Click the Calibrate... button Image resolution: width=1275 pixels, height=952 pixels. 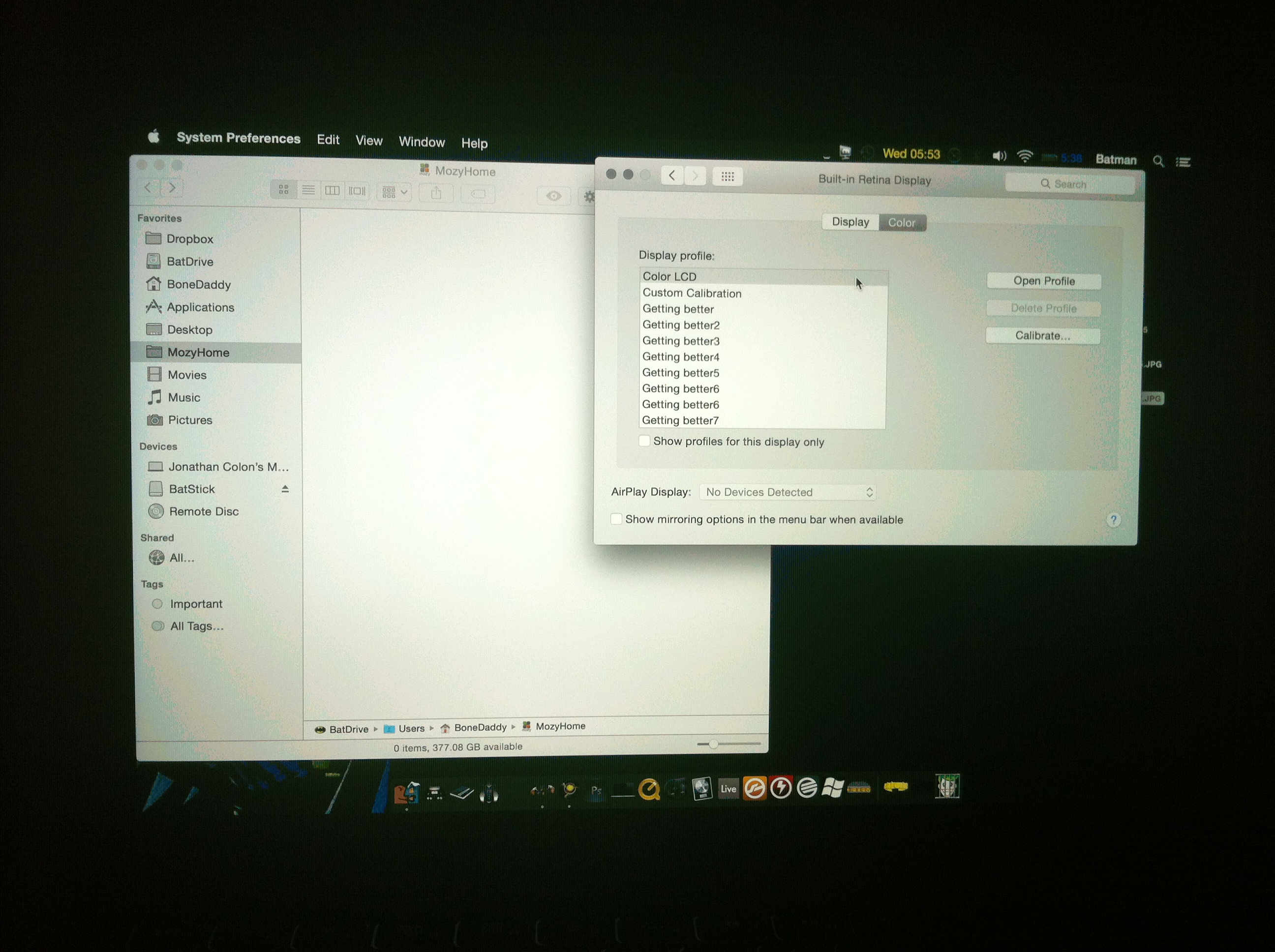[1042, 336]
